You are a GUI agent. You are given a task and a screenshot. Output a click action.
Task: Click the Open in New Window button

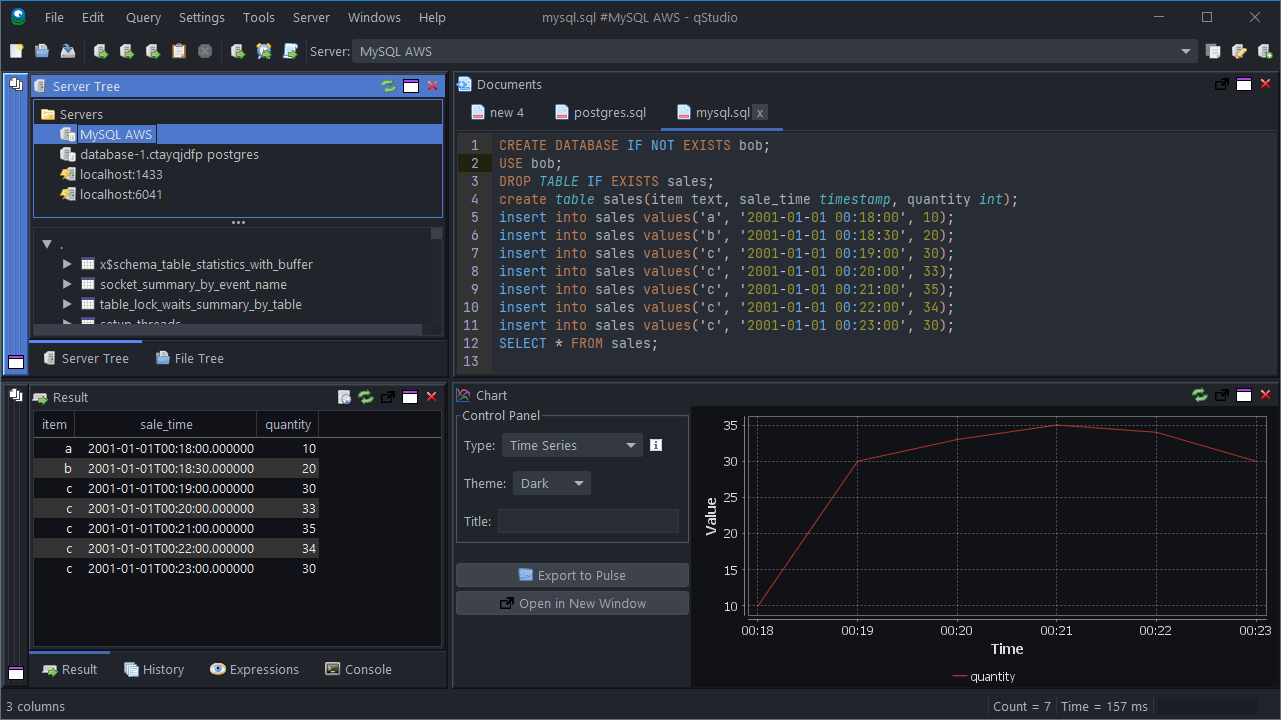572,603
